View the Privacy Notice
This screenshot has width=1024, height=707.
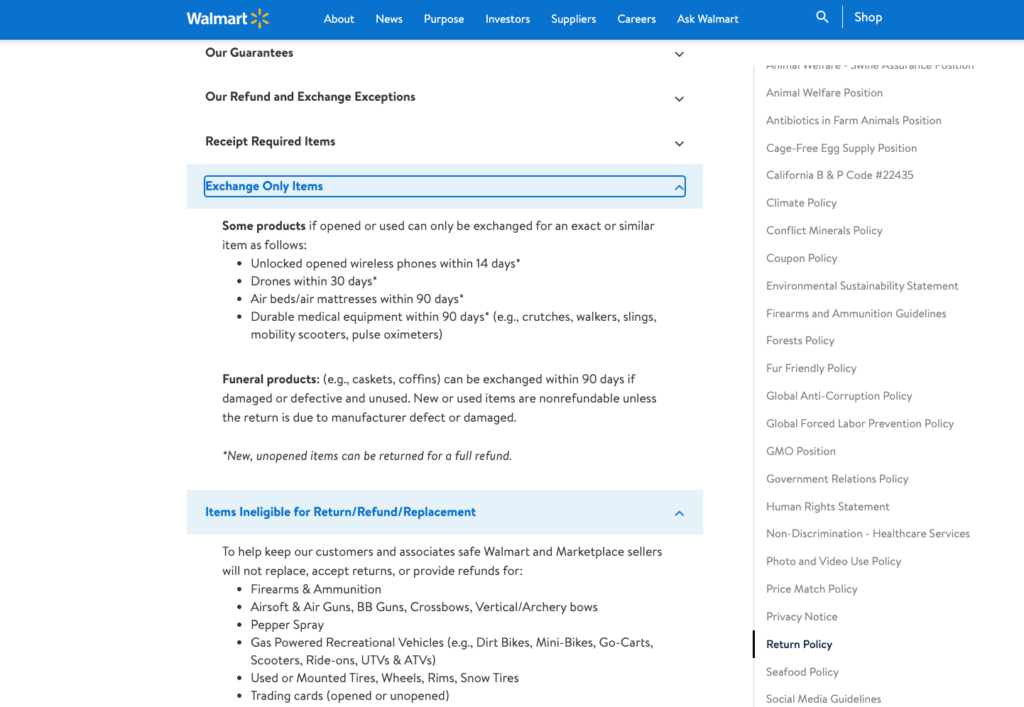click(801, 617)
